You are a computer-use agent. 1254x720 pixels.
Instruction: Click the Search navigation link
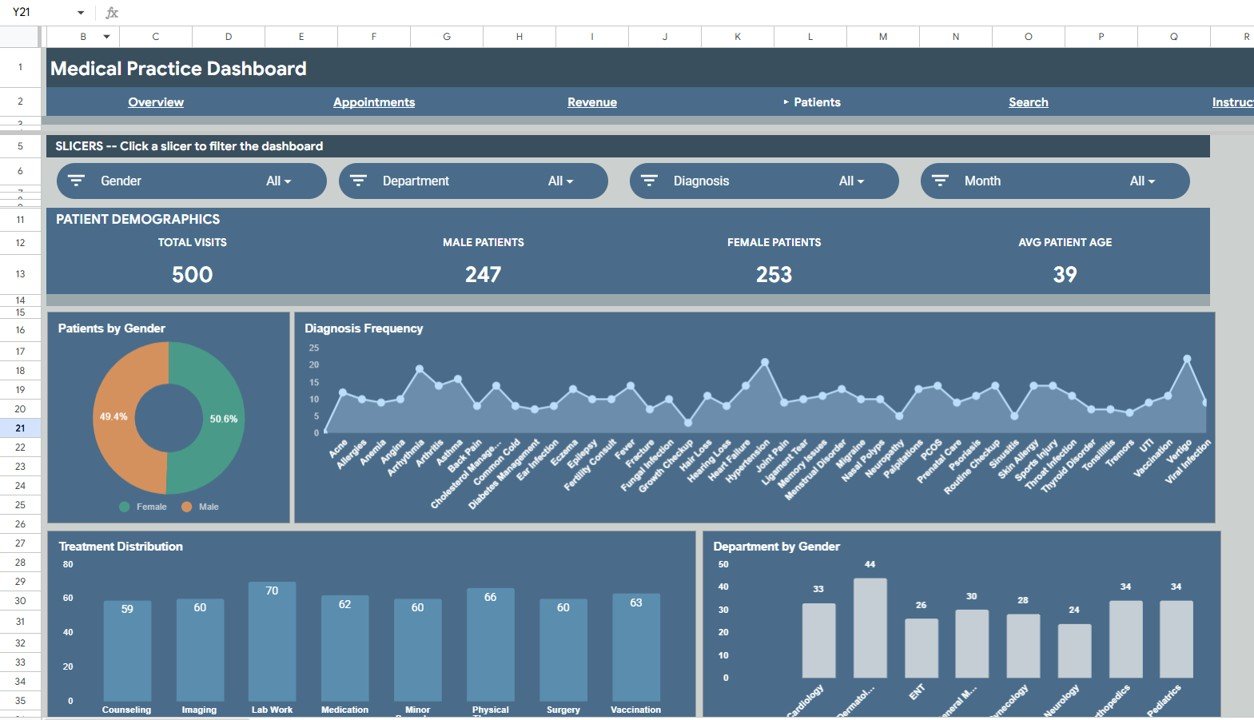tap(1028, 101)
